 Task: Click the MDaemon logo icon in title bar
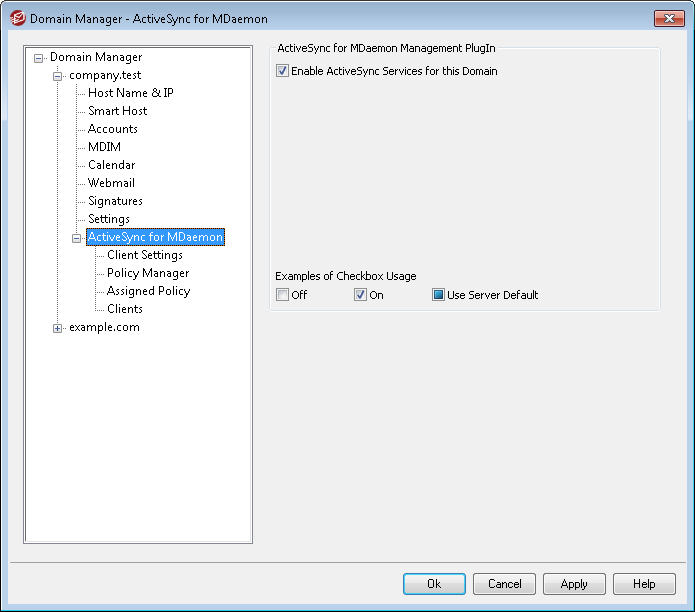click(18, 19)
